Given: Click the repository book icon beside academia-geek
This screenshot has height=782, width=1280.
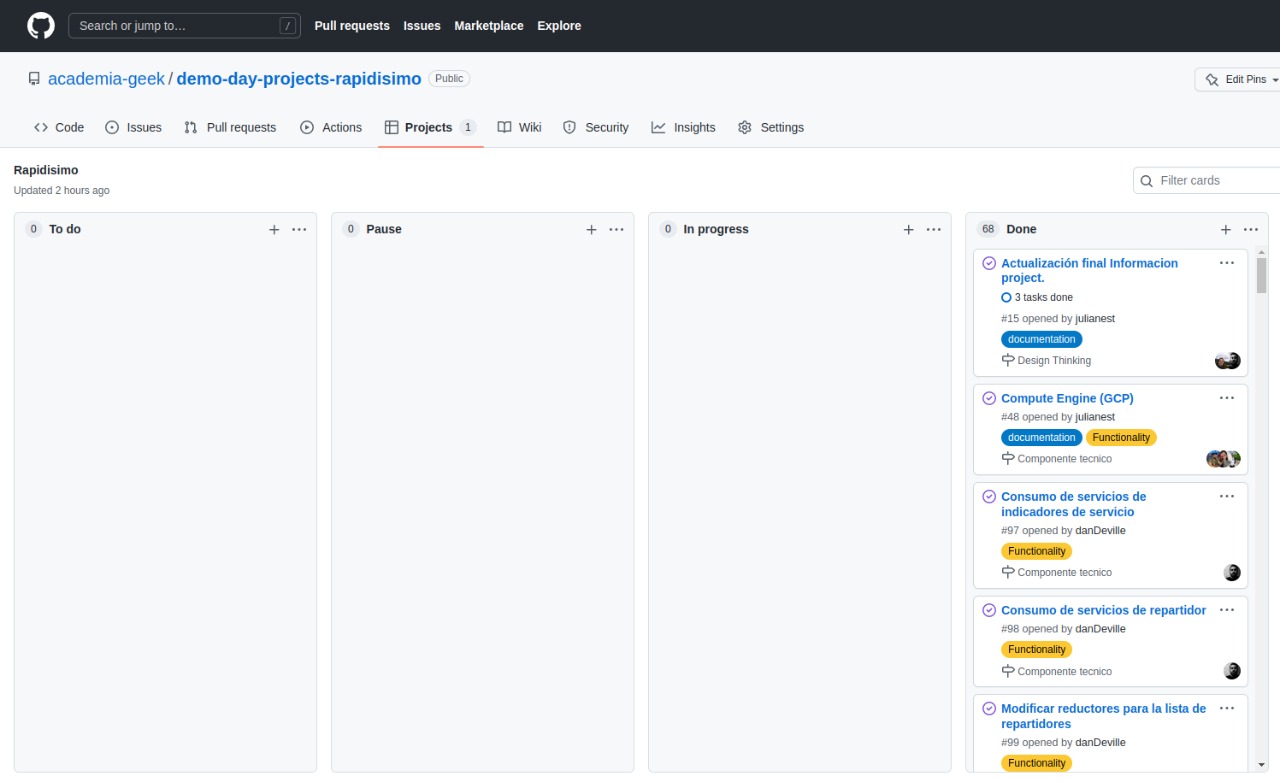Looking at the screenshot, I should coord(34,79).
